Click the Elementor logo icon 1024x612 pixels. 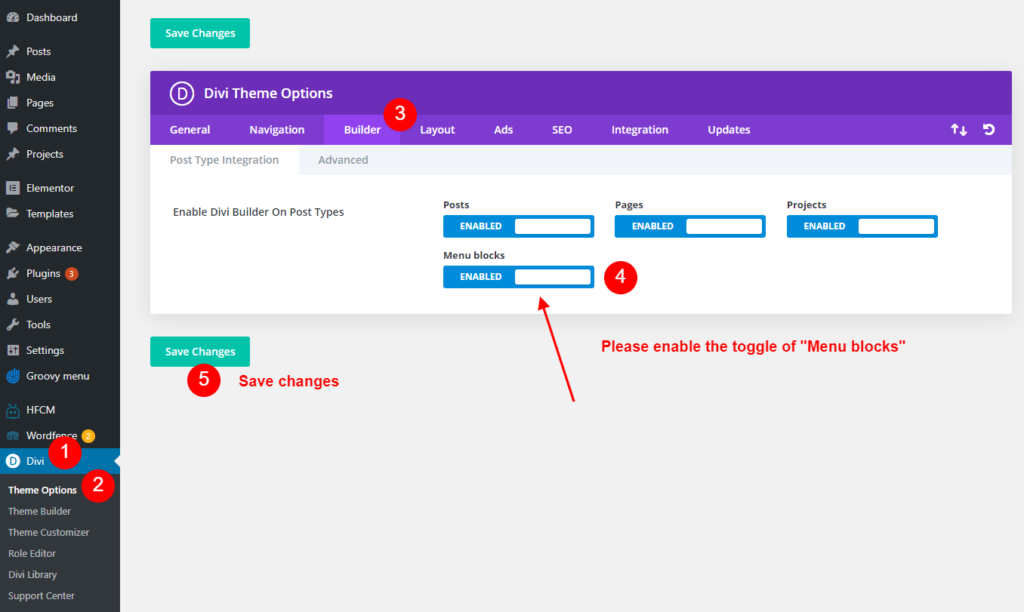(12, 188)
